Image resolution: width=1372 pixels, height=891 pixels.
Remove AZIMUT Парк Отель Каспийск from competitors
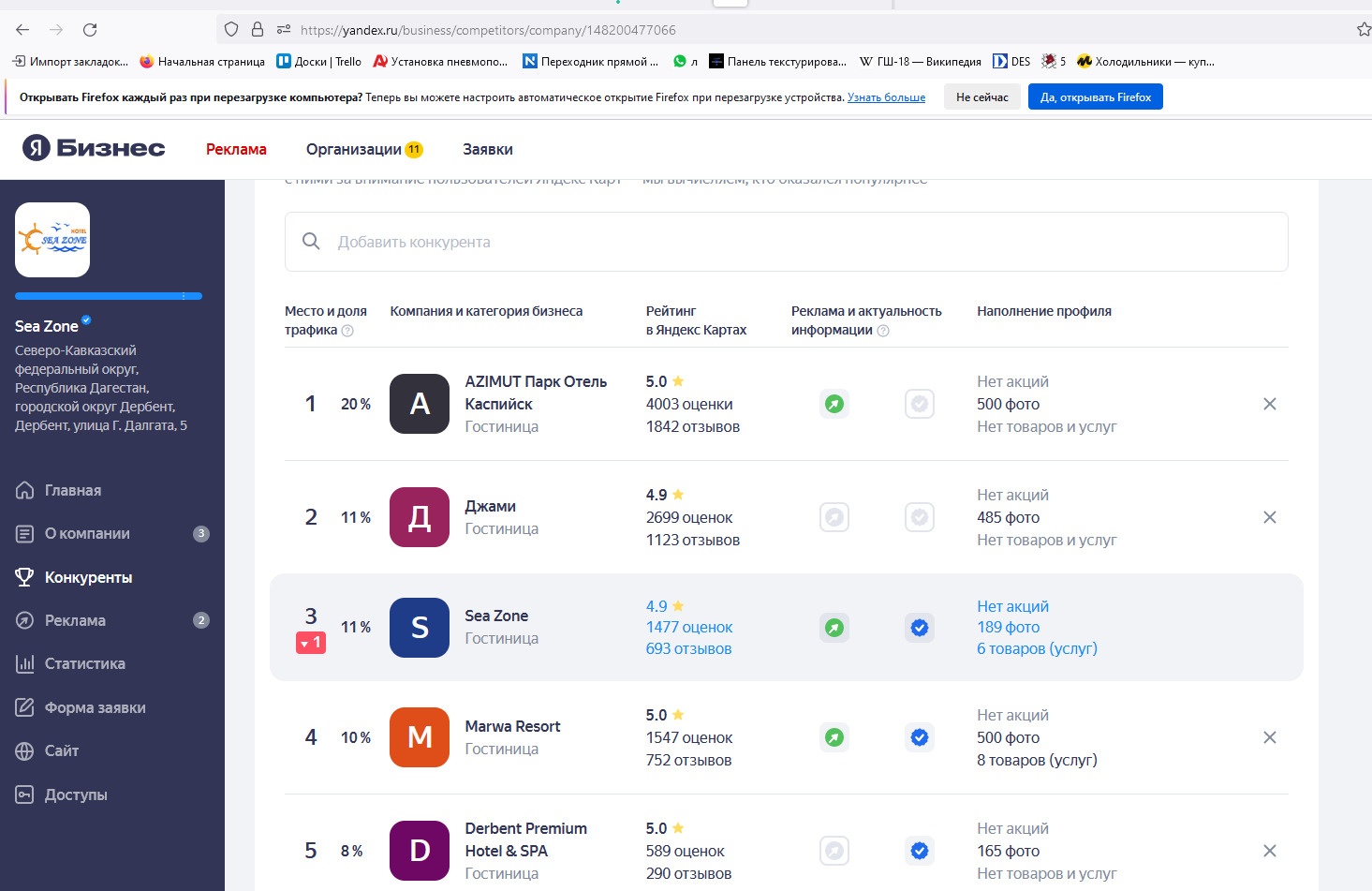[1270, 404]
